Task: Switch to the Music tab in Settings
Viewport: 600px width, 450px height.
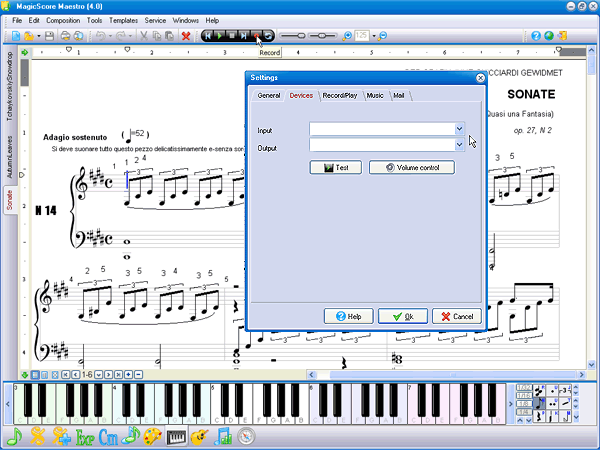Action: [x=375, y=95]
